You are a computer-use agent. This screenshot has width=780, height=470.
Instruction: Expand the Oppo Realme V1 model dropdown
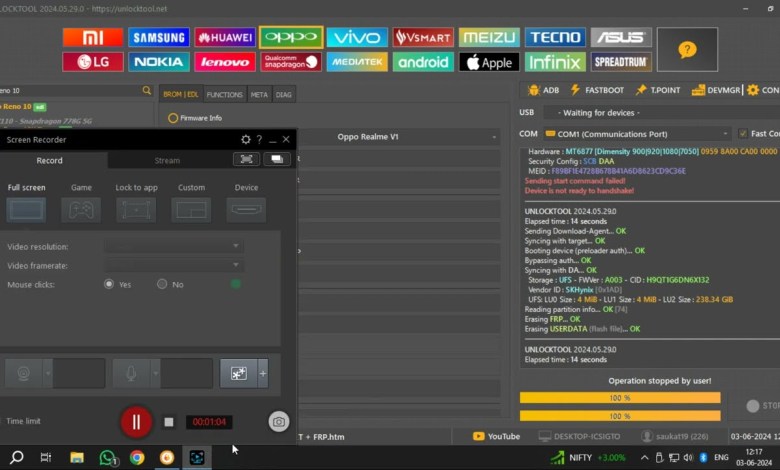pyautogui.click(x=494, y=137)
